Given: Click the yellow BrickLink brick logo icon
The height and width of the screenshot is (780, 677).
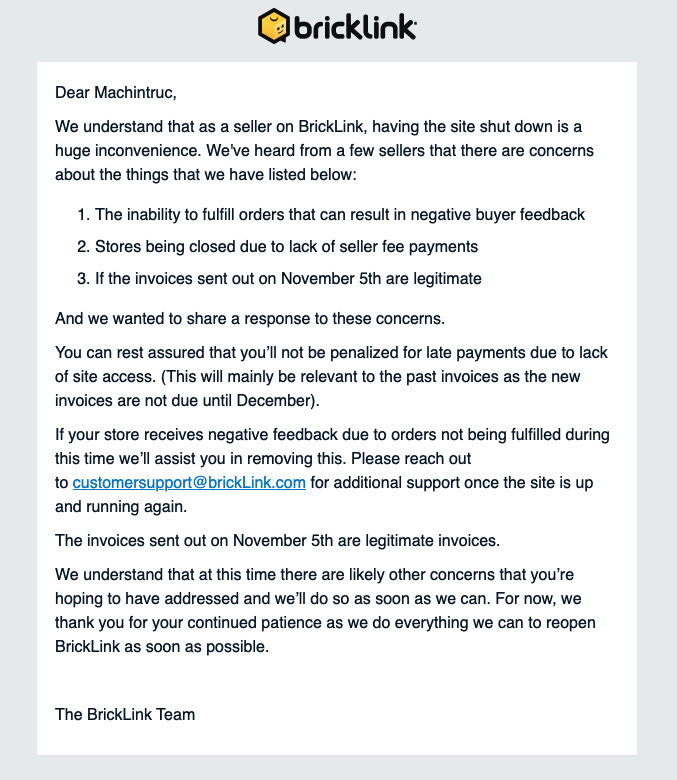Looking at the screenshot, I should [274, 26].
